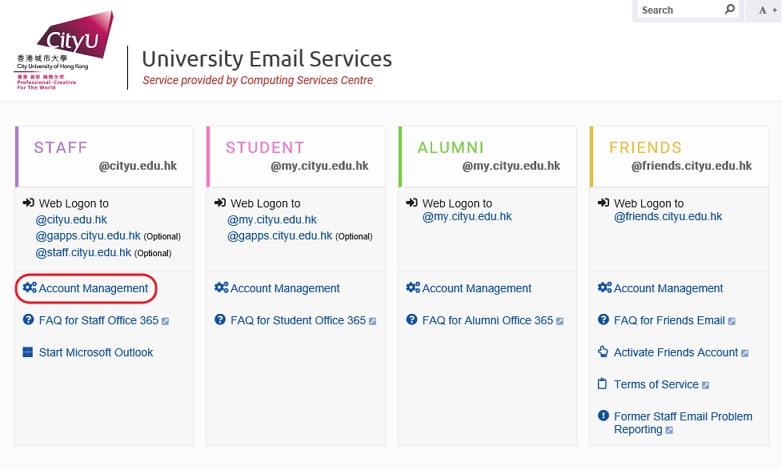Viewport: 782px width, 470px height.
Task: Click the question mark icon for Student FAQ
Action: tap(220, 319)
